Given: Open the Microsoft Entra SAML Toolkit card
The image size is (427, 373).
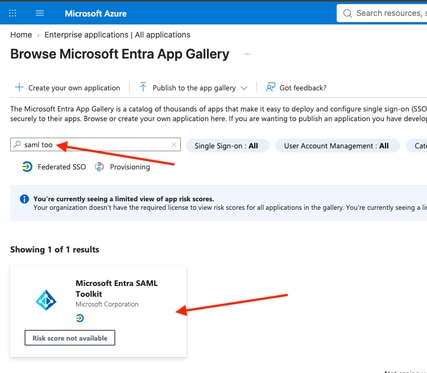Looking at the screenshot, I should tap(98, 311).
